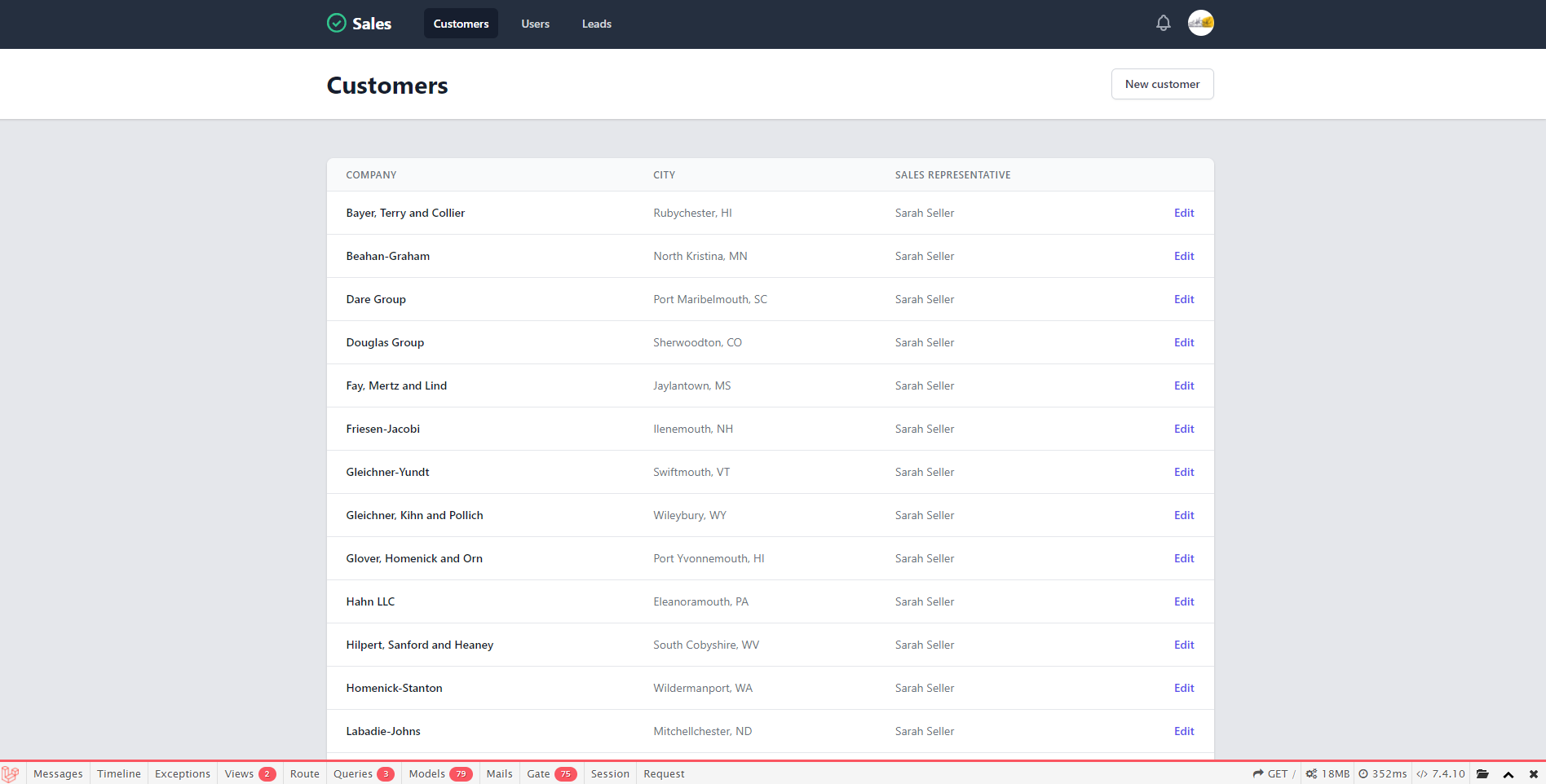This screenshot has width=1546, height=784.
Task: Go to the Users nav tab
Action: click(x=536, y=24)
